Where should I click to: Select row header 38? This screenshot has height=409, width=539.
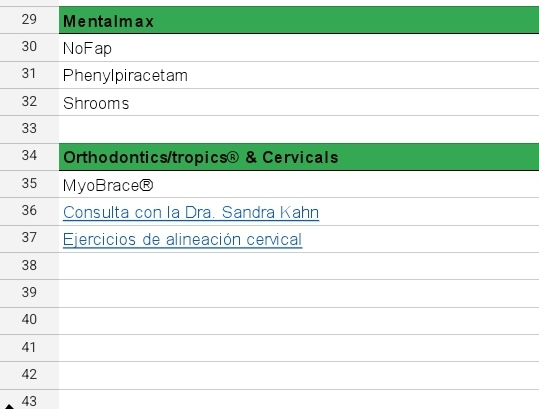[29, 266]
